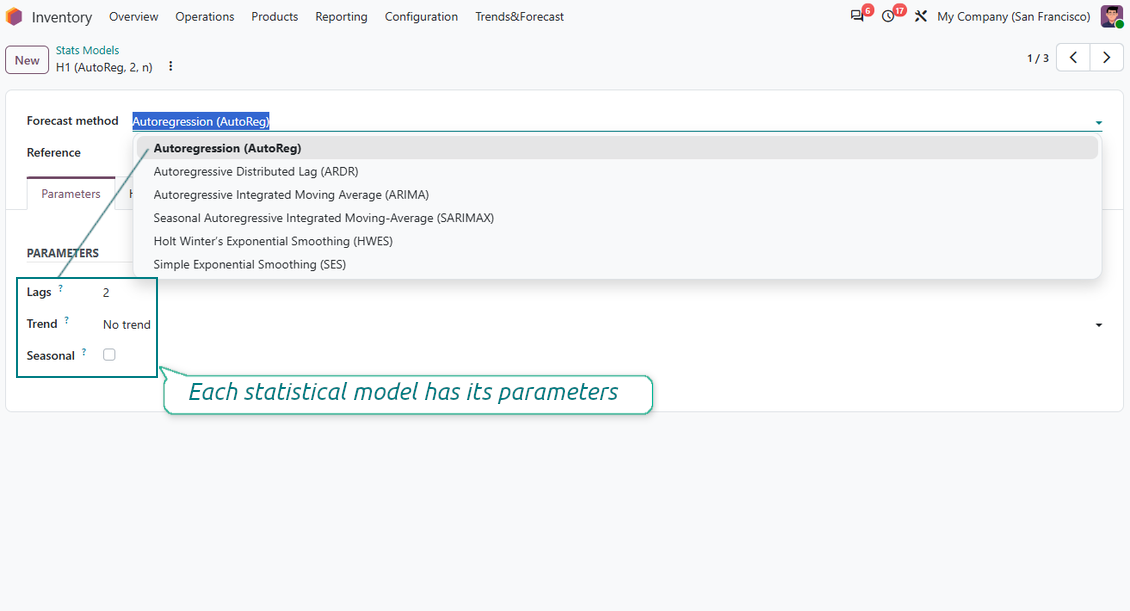
Task: Show the Seasonal help tooltip
Action: [x=84, y=352]
